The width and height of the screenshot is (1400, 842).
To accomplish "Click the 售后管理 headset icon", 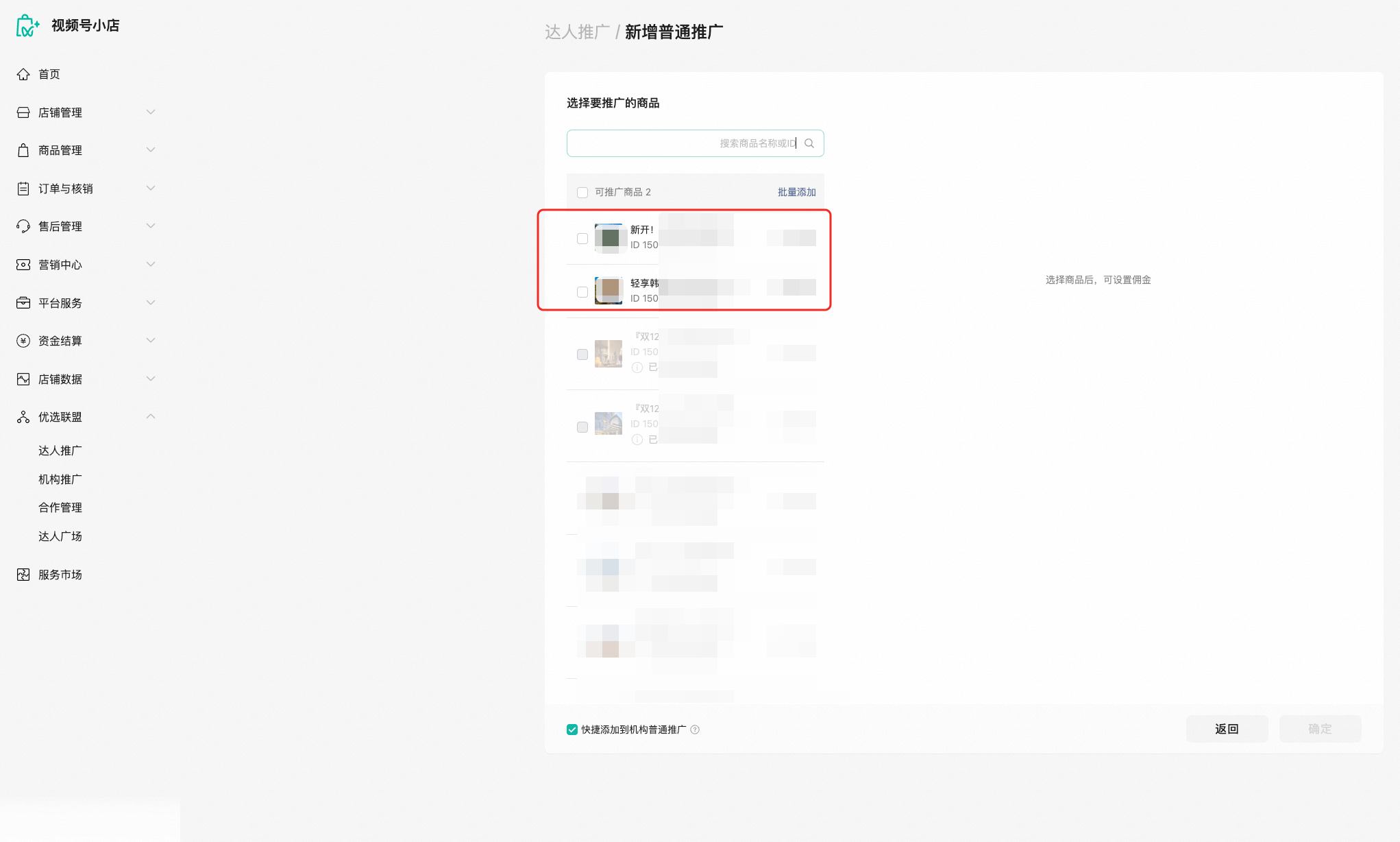I will point(23,226).
